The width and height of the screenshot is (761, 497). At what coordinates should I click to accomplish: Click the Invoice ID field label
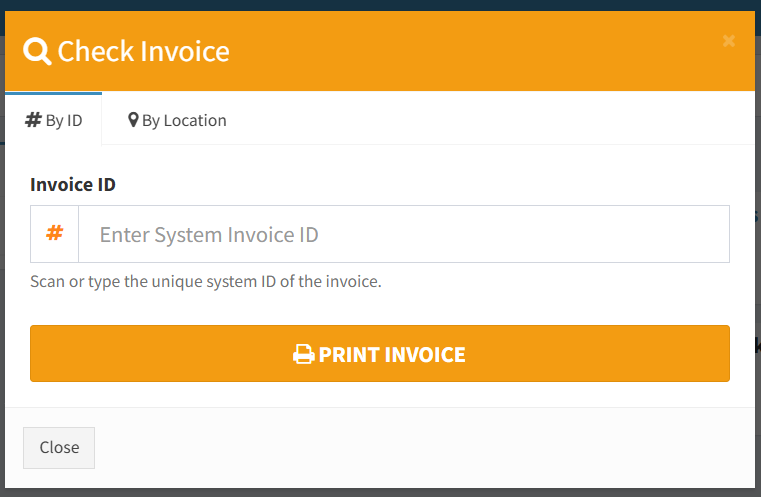[x=73, y=184]
